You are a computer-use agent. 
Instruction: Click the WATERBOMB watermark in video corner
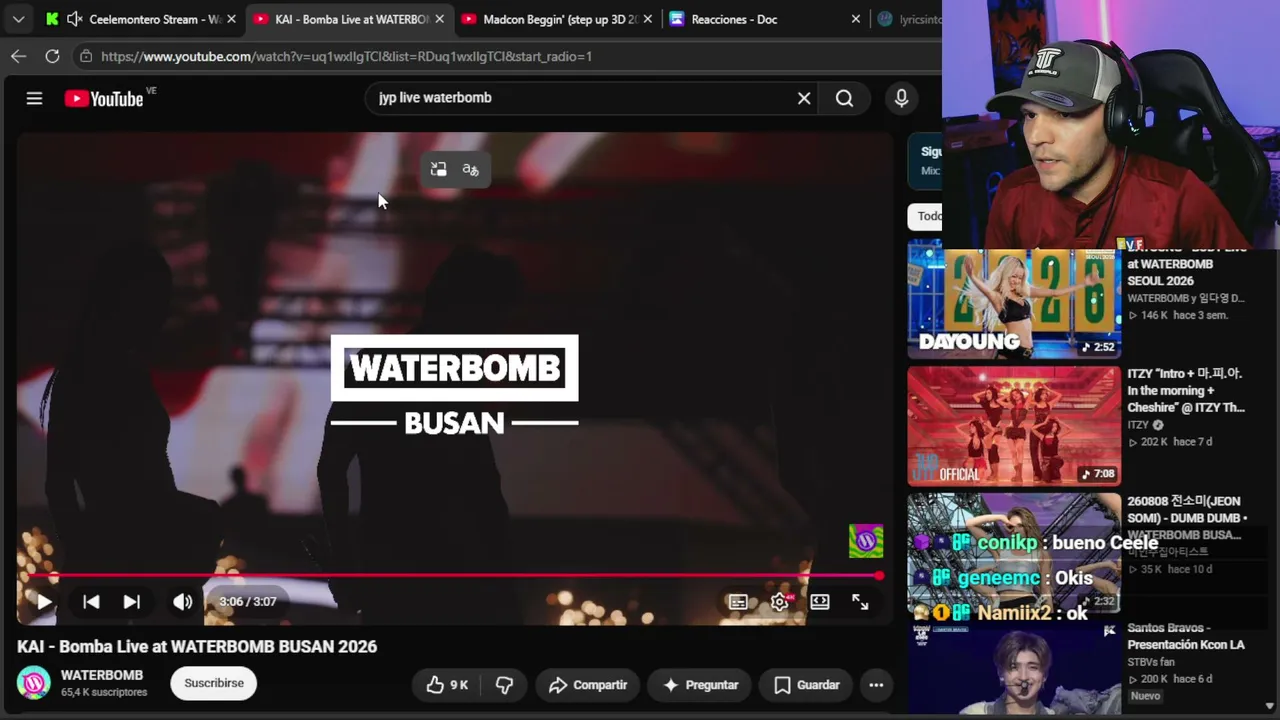coord(866,541)
